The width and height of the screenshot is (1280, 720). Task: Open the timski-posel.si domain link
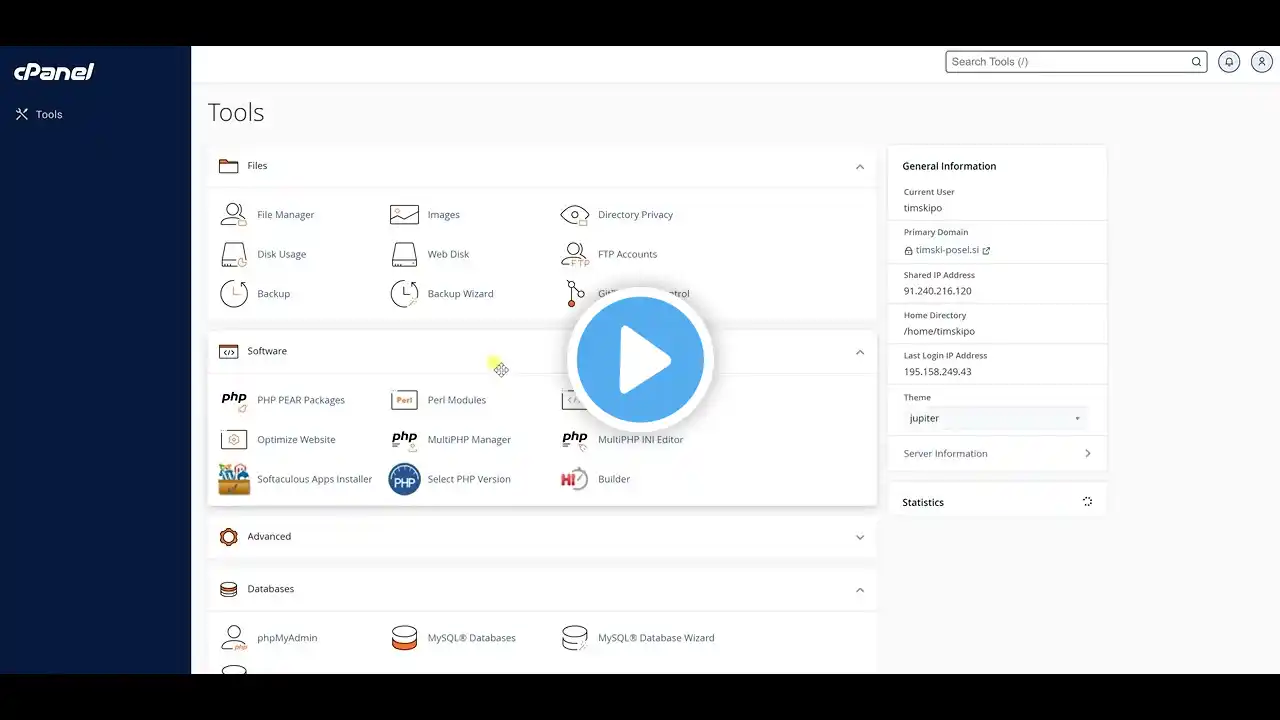coord(947,250)
